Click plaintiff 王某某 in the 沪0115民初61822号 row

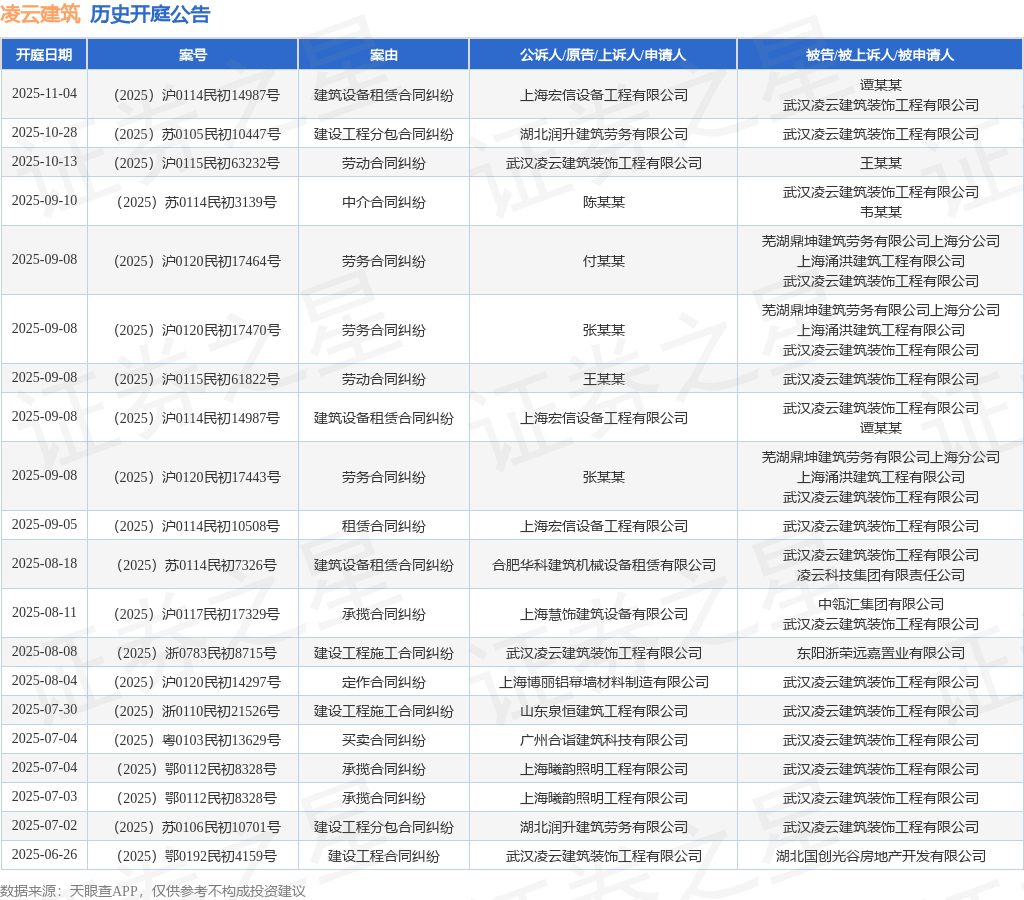click(603, 379)
